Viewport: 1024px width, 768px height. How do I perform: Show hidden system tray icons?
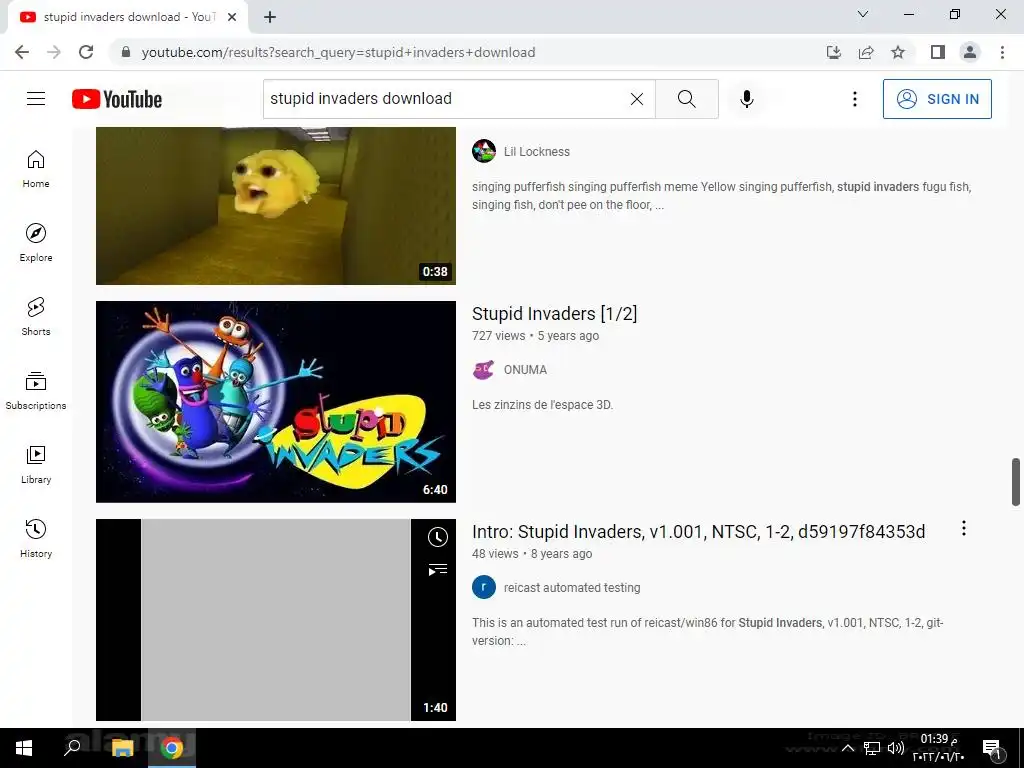click(x=848, y=748)
